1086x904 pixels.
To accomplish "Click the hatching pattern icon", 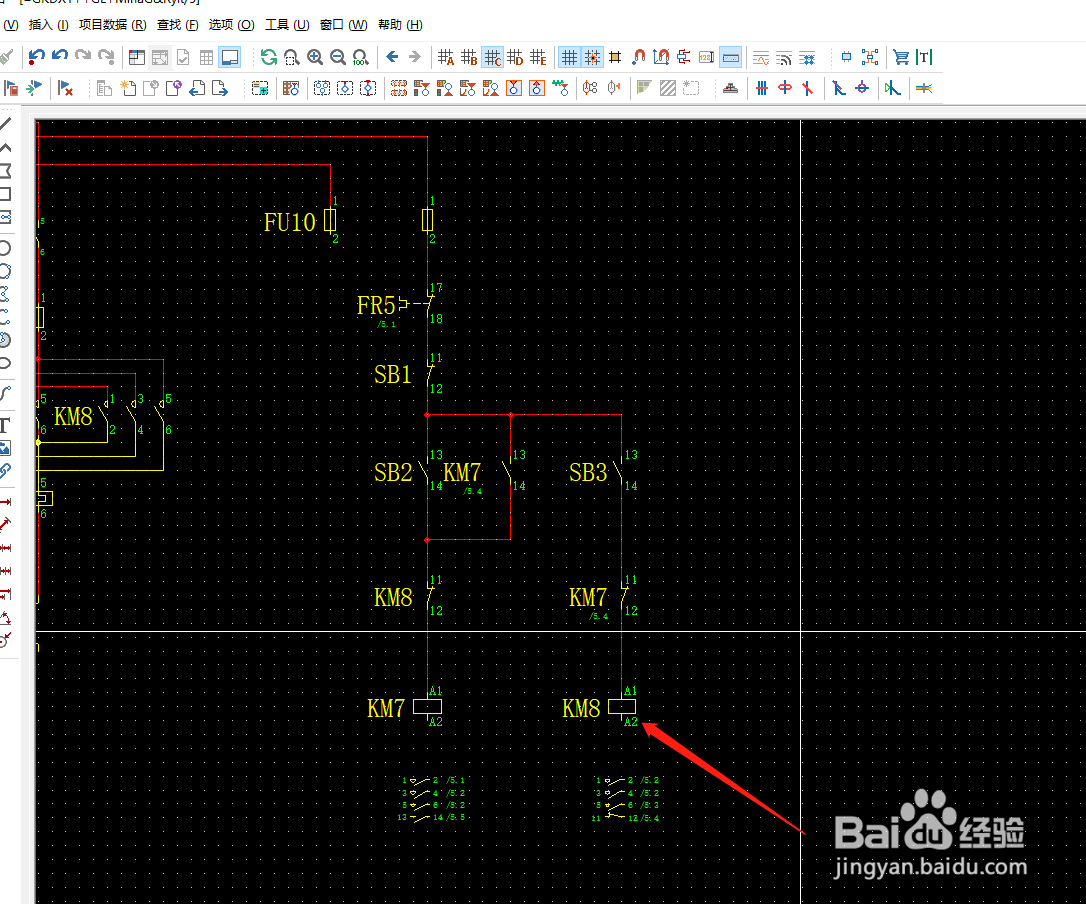I will pos(668,88).
